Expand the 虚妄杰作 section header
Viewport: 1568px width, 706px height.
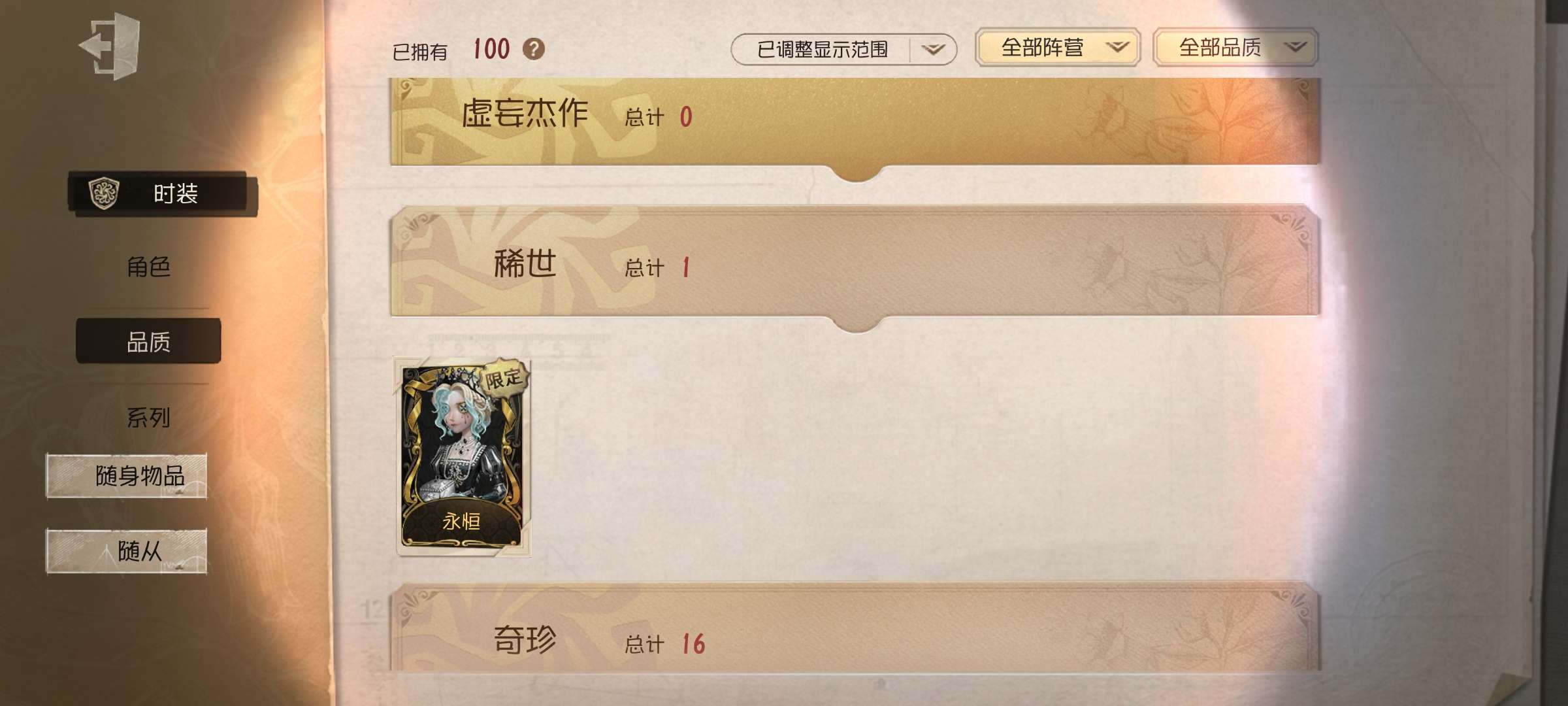tap(855, 122)
